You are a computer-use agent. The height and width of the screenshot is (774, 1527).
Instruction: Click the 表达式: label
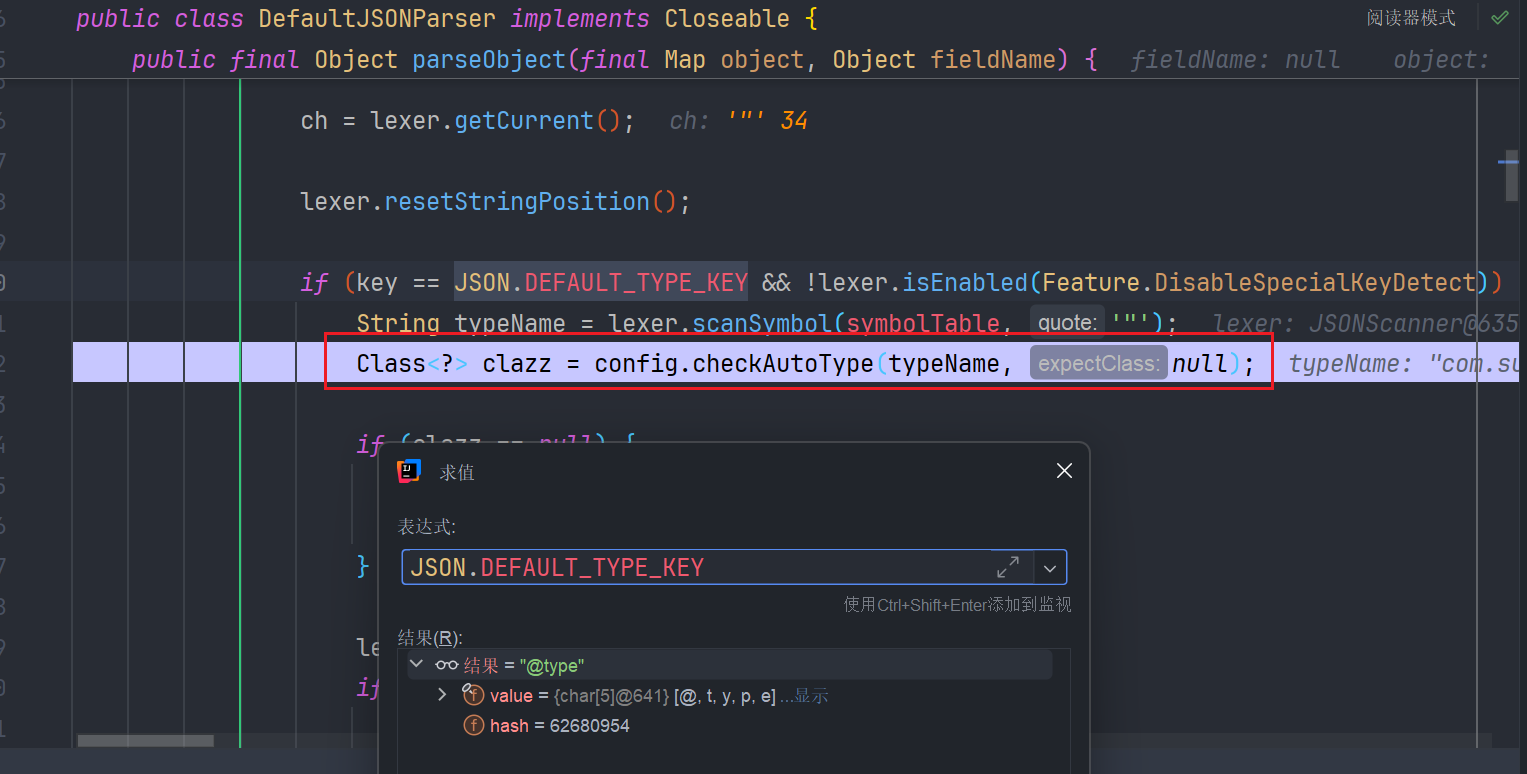pos(427,527)
